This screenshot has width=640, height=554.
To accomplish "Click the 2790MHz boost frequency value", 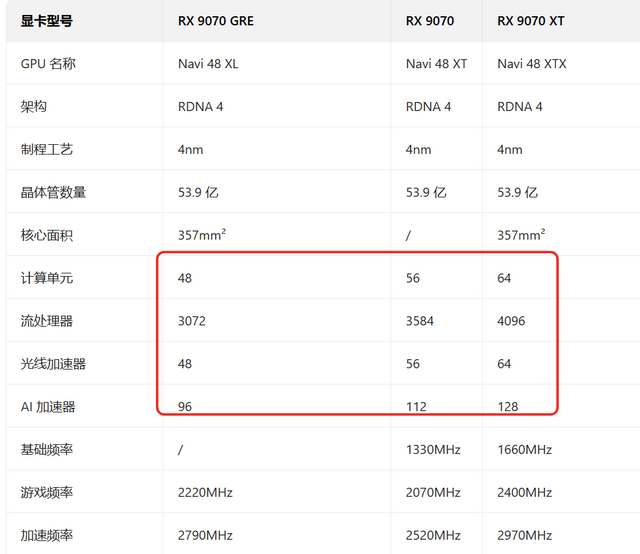I will coord(205,535).
